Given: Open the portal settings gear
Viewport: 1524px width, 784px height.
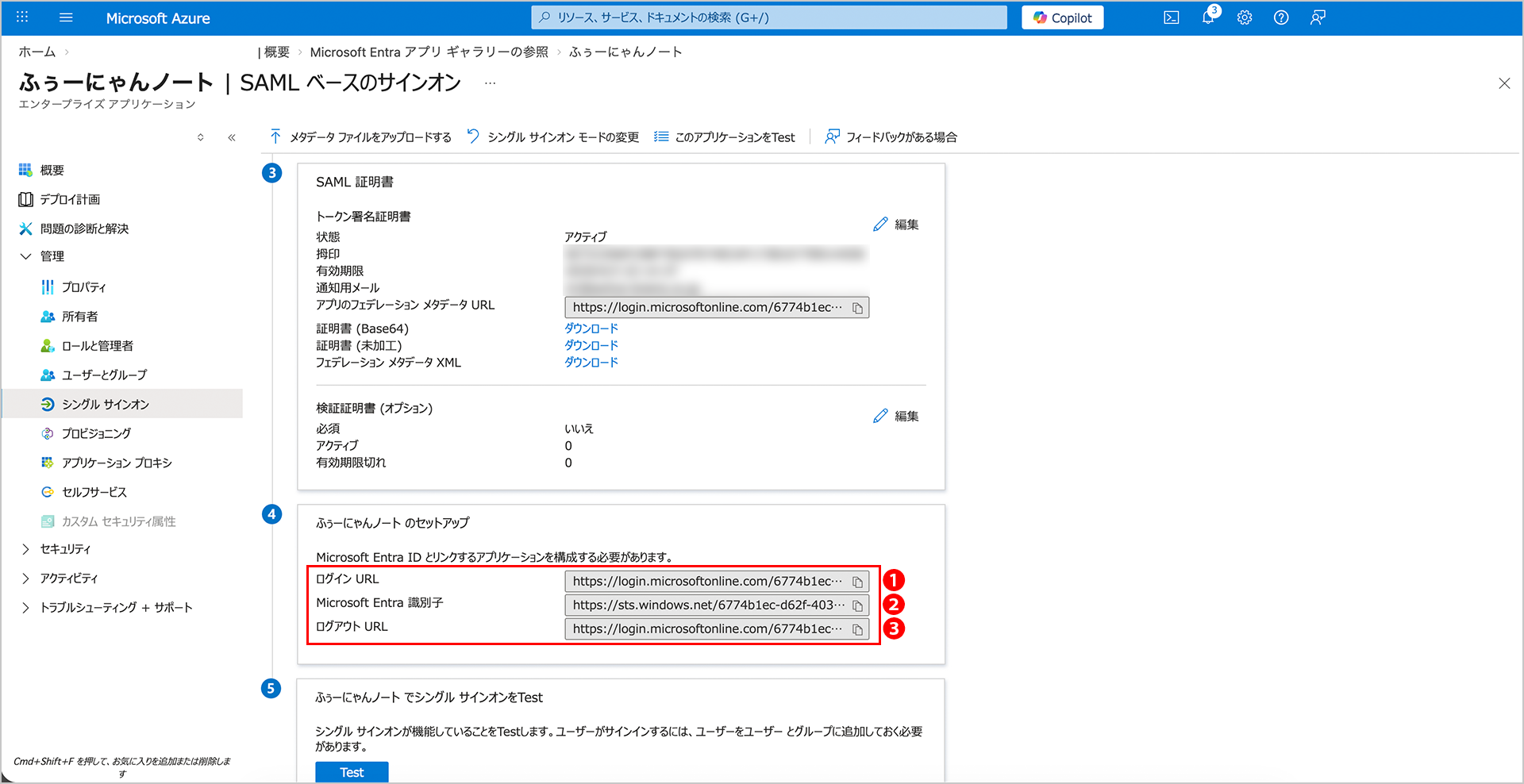Looking at the screenshot, I should point(1244,17).
